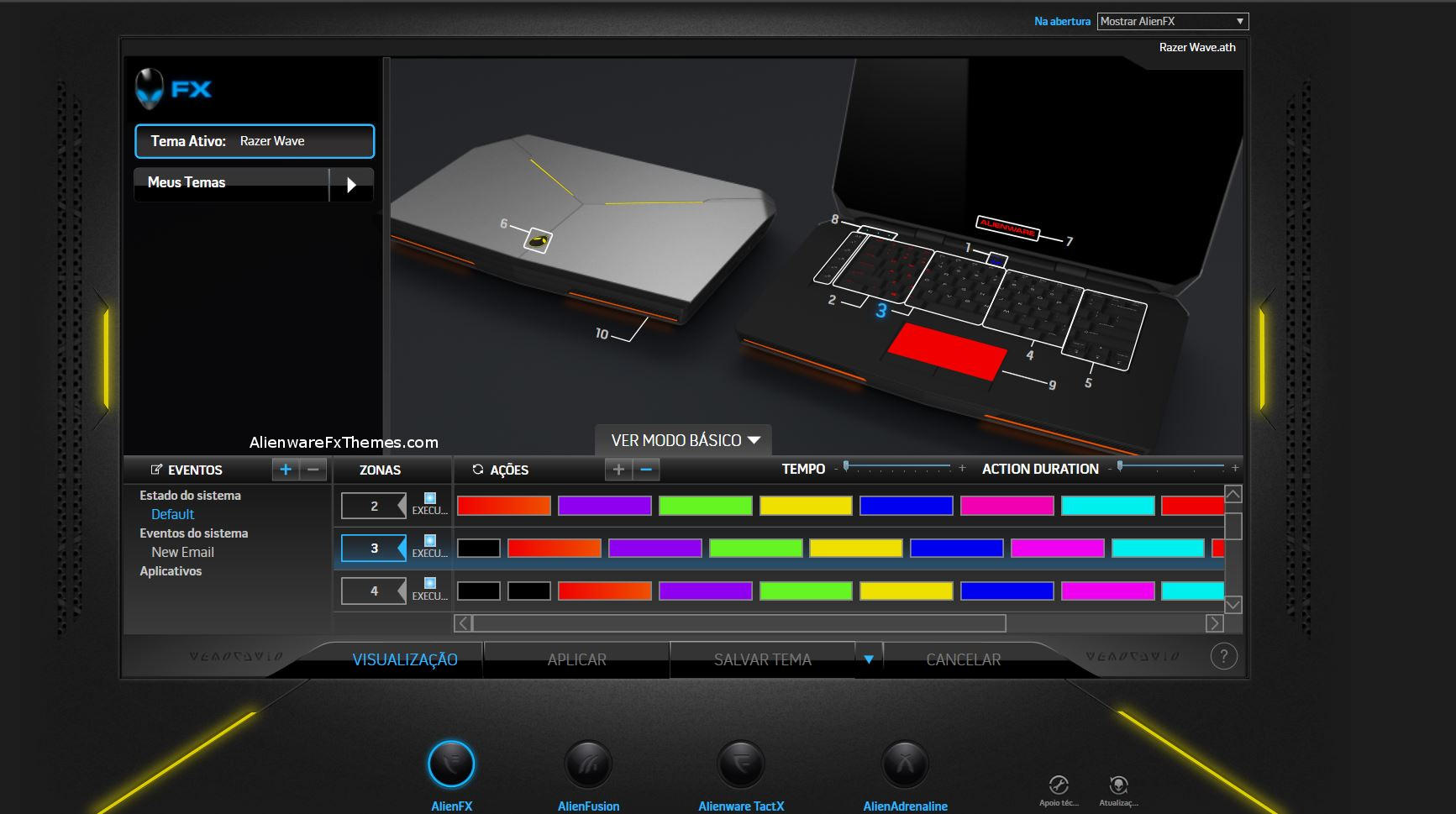Click the Razer Wave.ath file name
1456x814 pixels.
[1197, 47]
